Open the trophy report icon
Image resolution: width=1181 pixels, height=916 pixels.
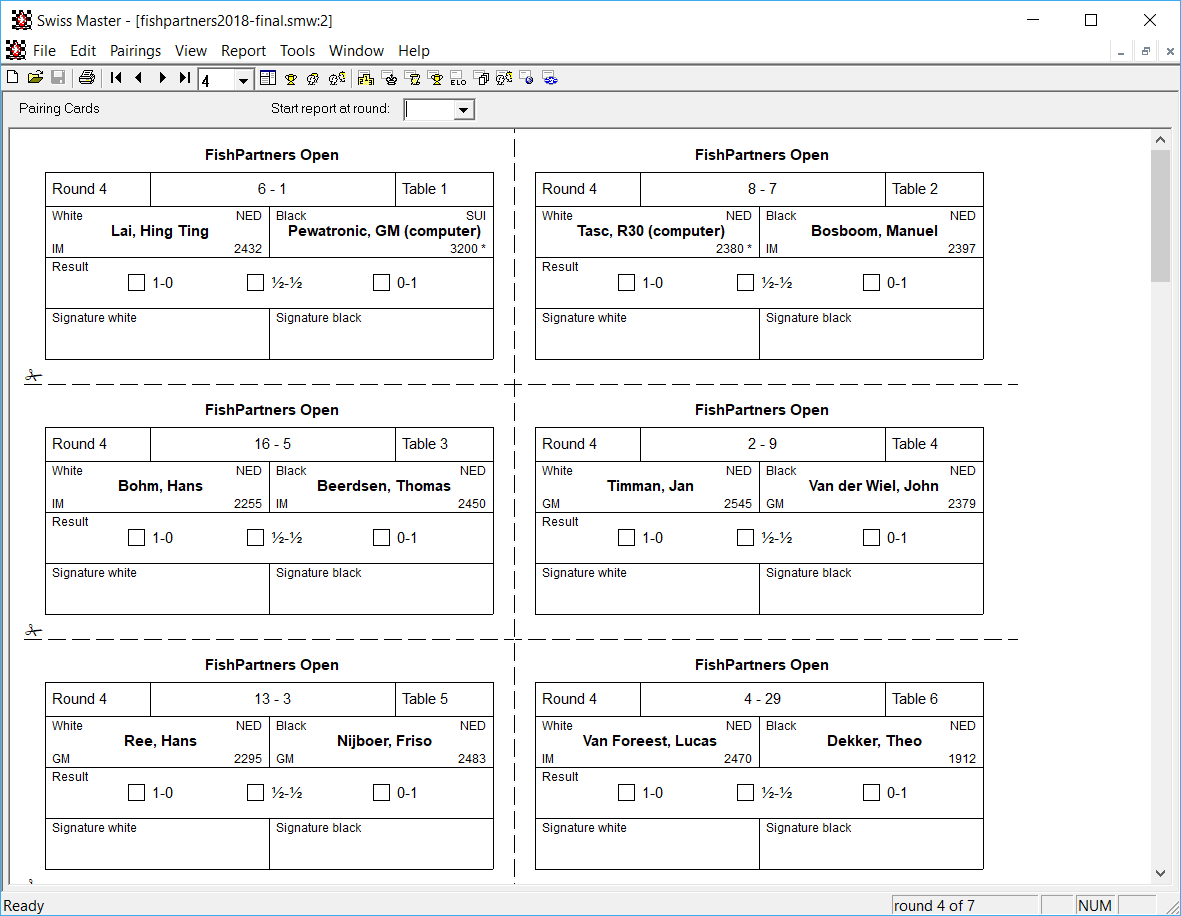(435, 78)
